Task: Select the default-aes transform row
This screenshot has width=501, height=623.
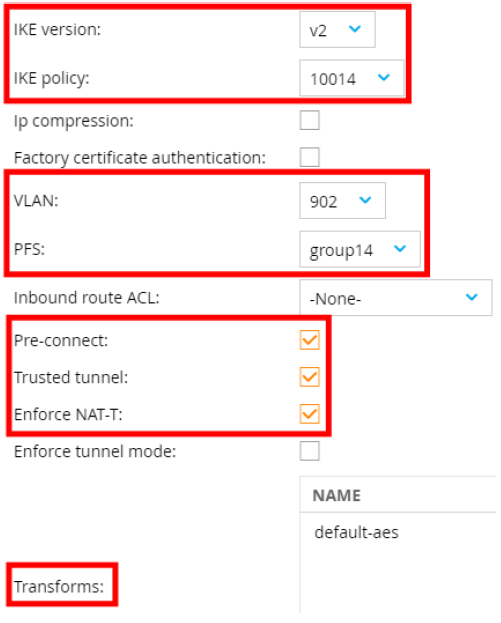Action: click(x=398, y=532)
